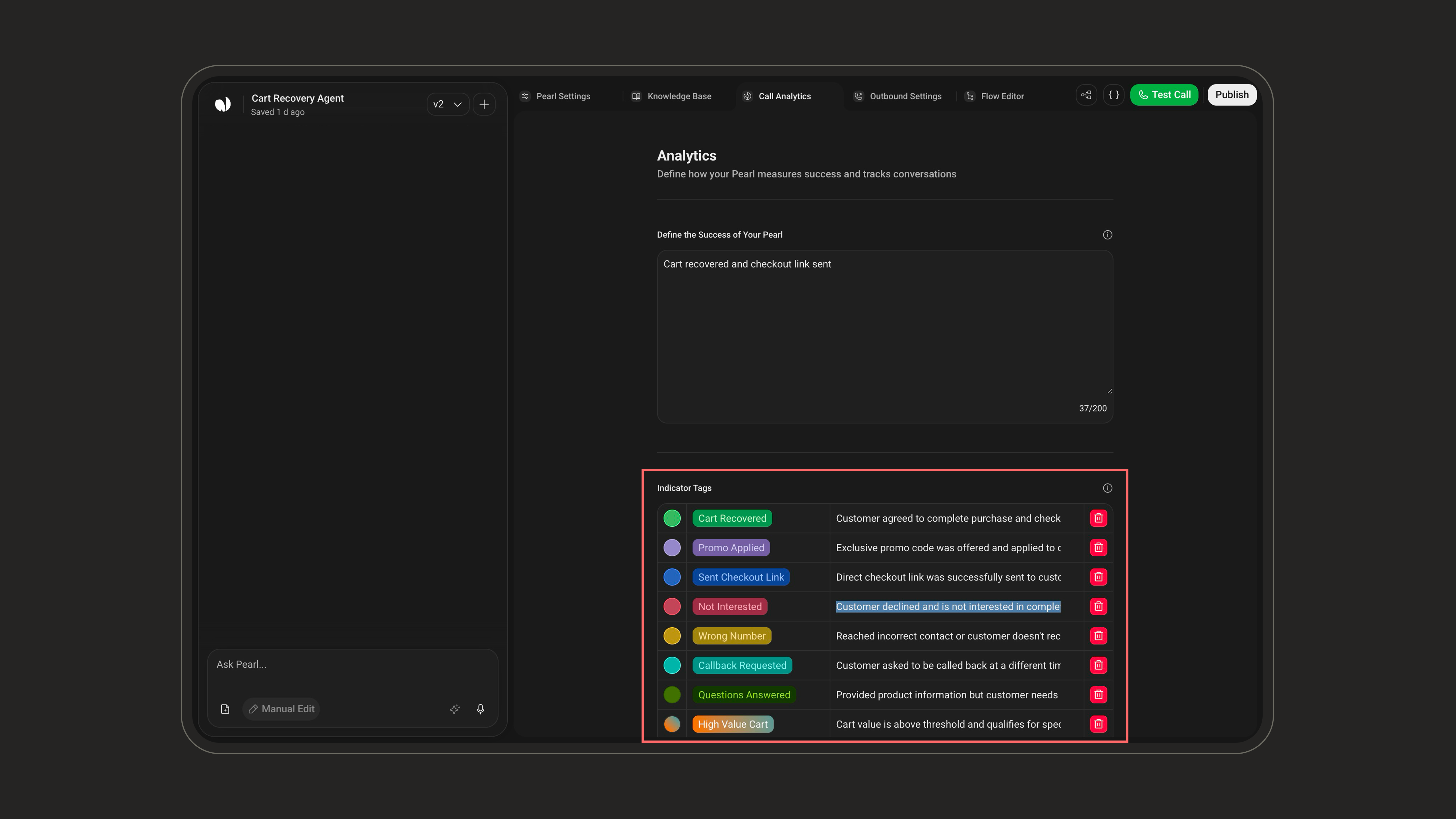Switch to the Knowledge Base tab
The image size is (1456, 819).
point(671,96)
